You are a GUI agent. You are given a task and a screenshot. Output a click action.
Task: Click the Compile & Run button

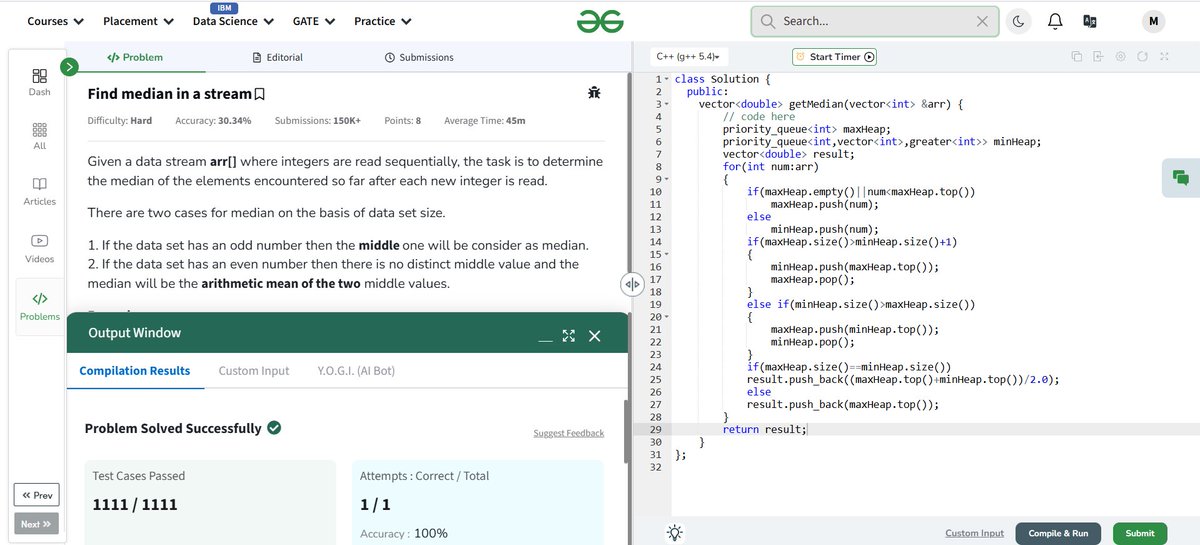click(x=1058, y=533)
